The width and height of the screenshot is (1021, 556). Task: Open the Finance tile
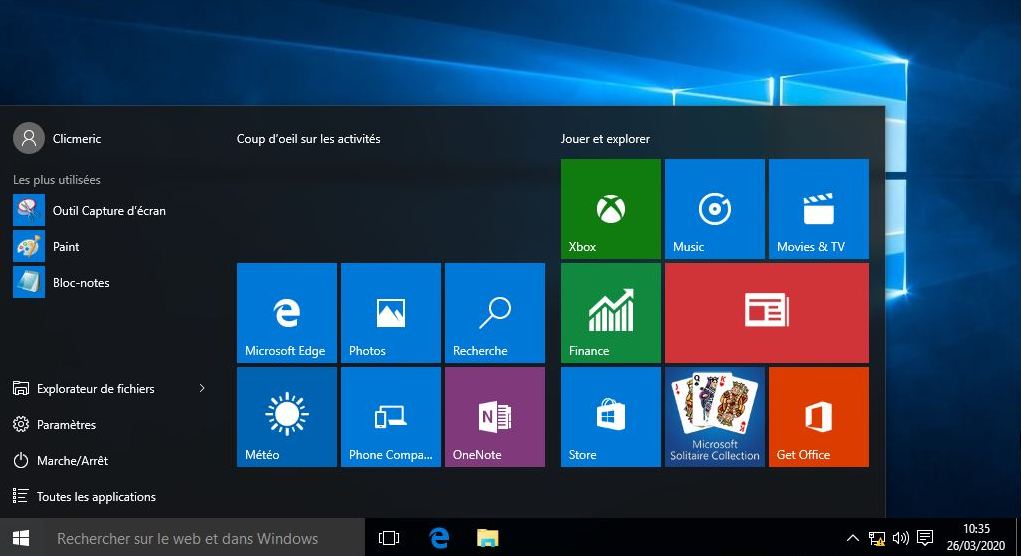point(611,313)
